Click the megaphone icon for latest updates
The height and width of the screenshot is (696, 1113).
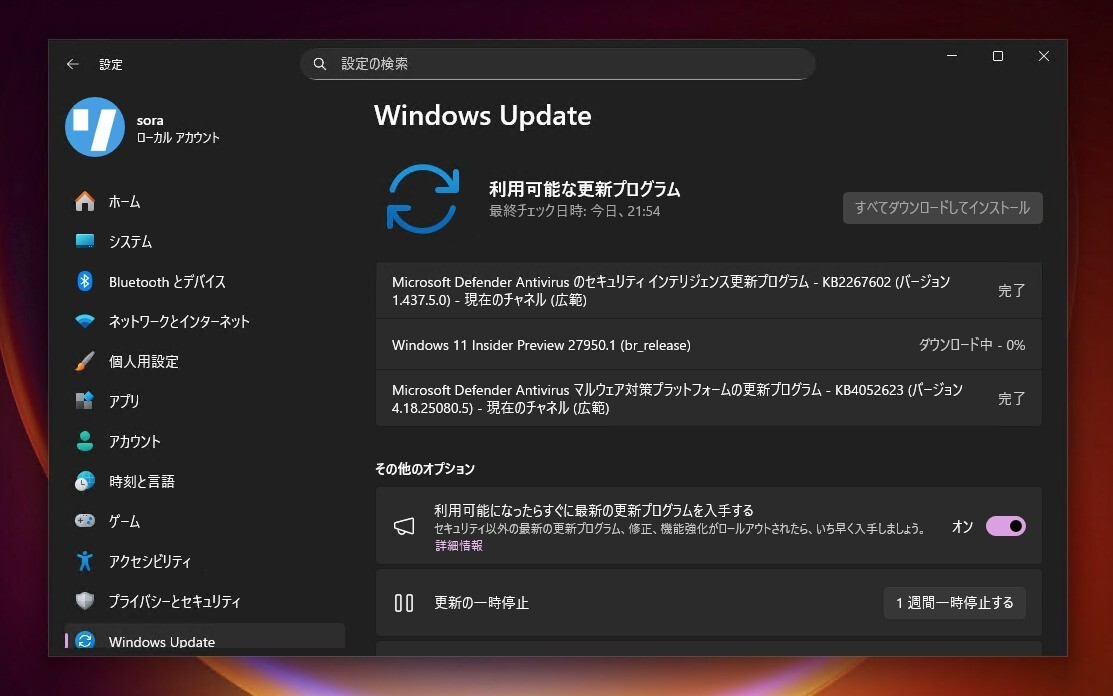click(x=404, y=526)
